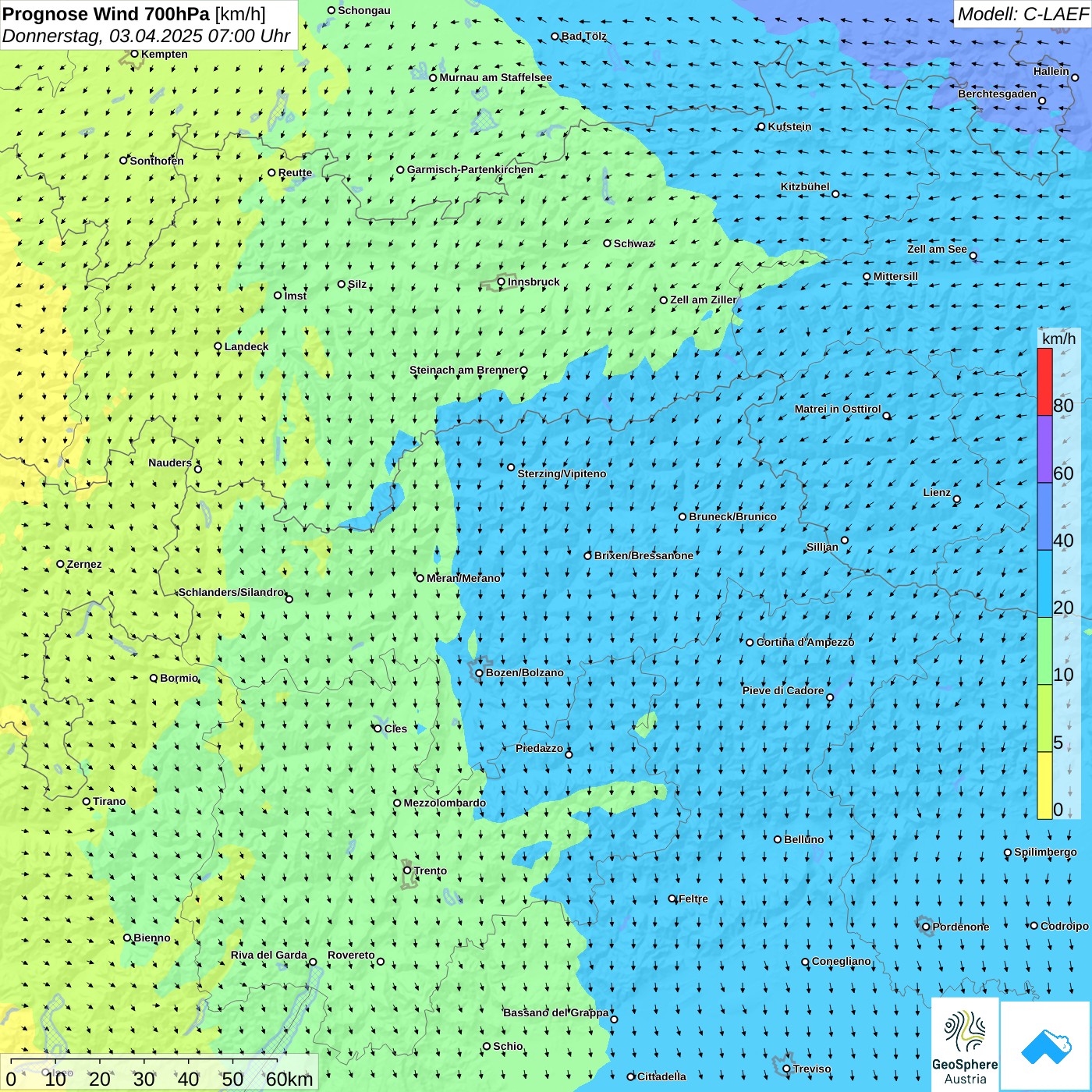The width and height of the screenshot is (1092, 1092).
Task: Click the 'Sonthofen' label
Action: tap(157, 161)
